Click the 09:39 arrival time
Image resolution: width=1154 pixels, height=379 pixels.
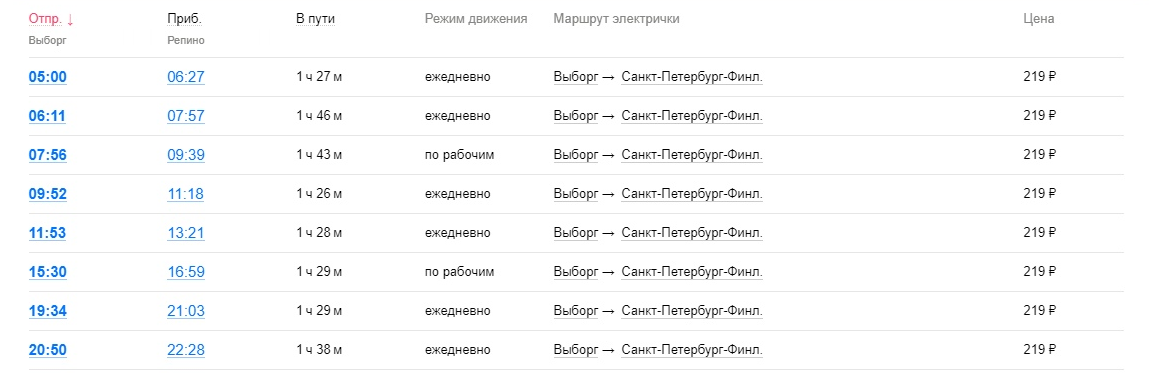coord(185,155)
